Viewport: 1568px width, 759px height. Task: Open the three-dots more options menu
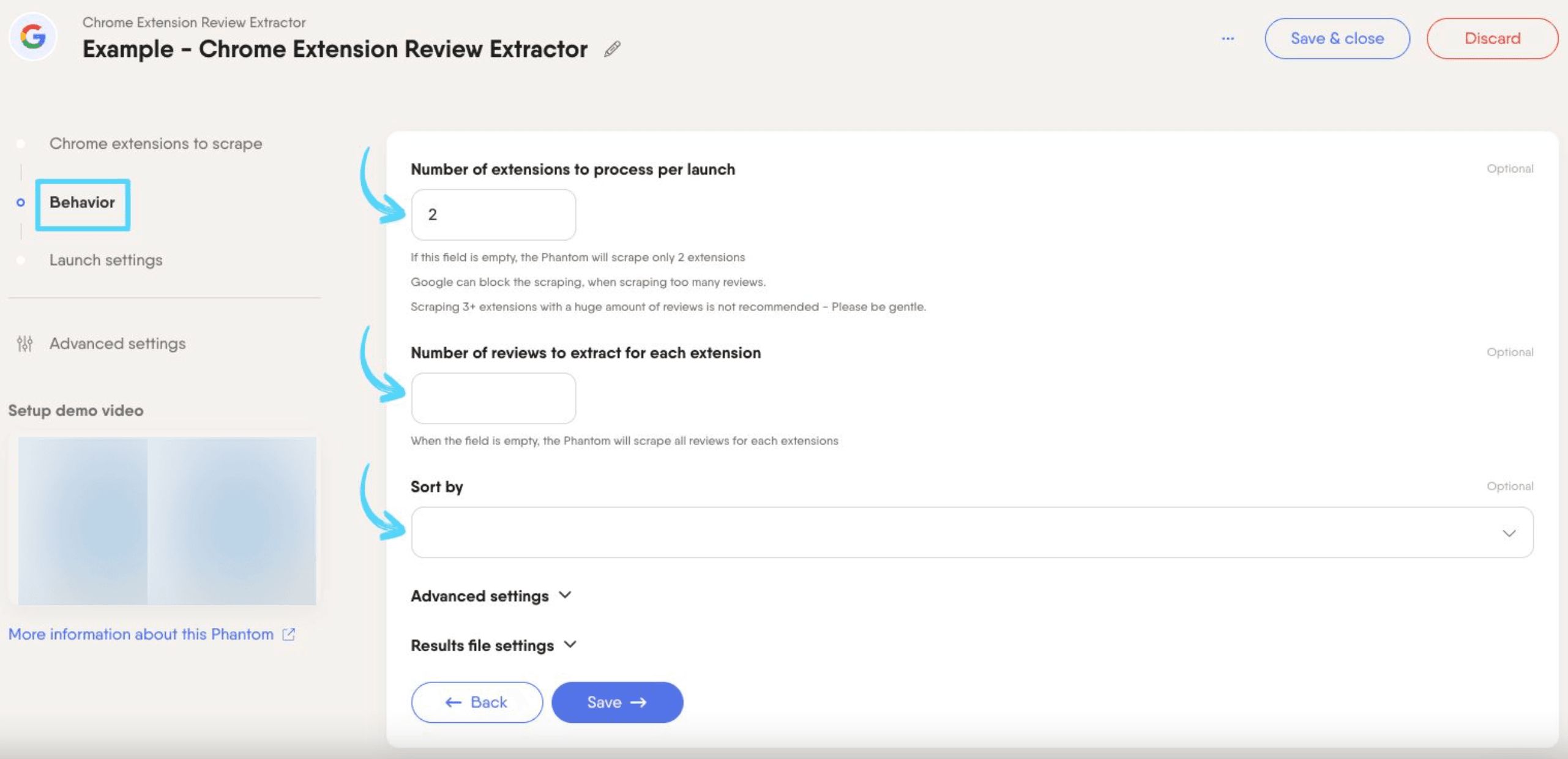(x=1228, y=39)
